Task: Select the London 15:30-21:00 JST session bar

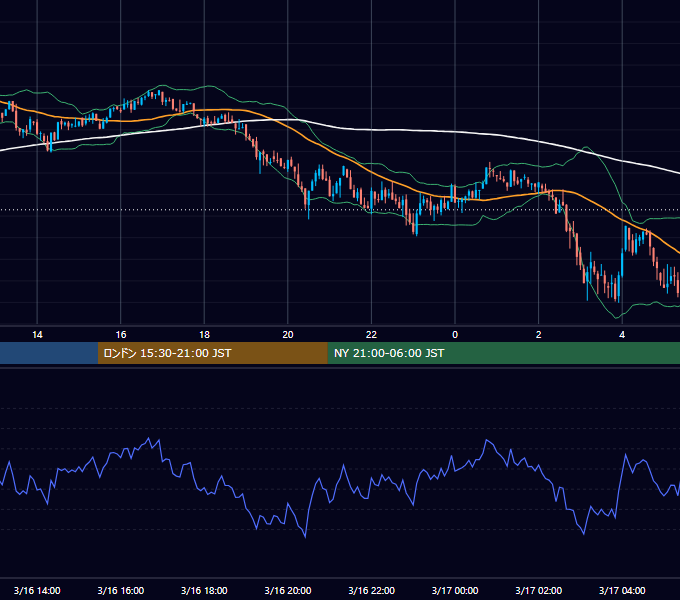Action: click(212, 353)
